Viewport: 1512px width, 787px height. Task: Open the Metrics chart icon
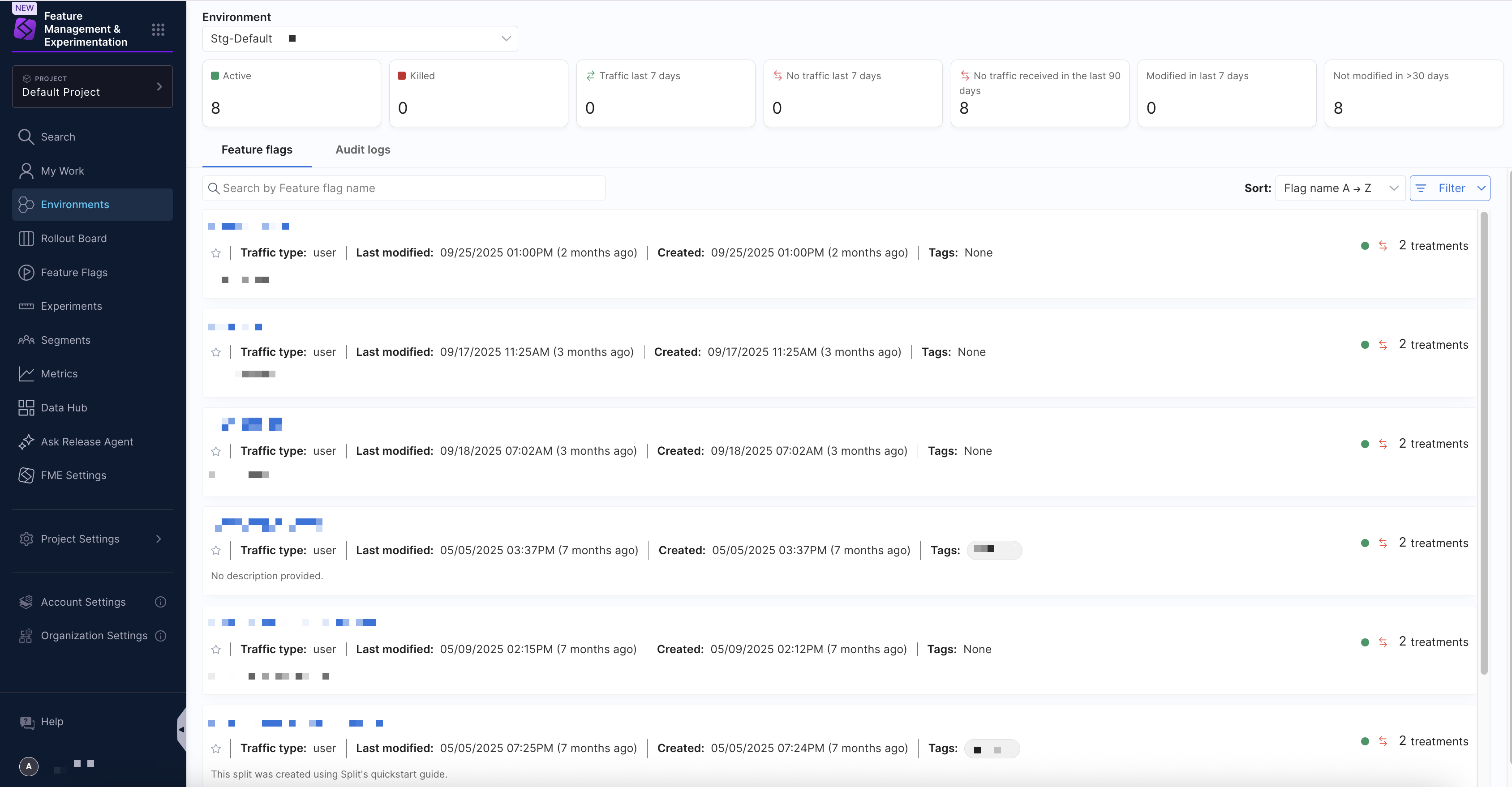pyautogui.click(x=26, y=374)
